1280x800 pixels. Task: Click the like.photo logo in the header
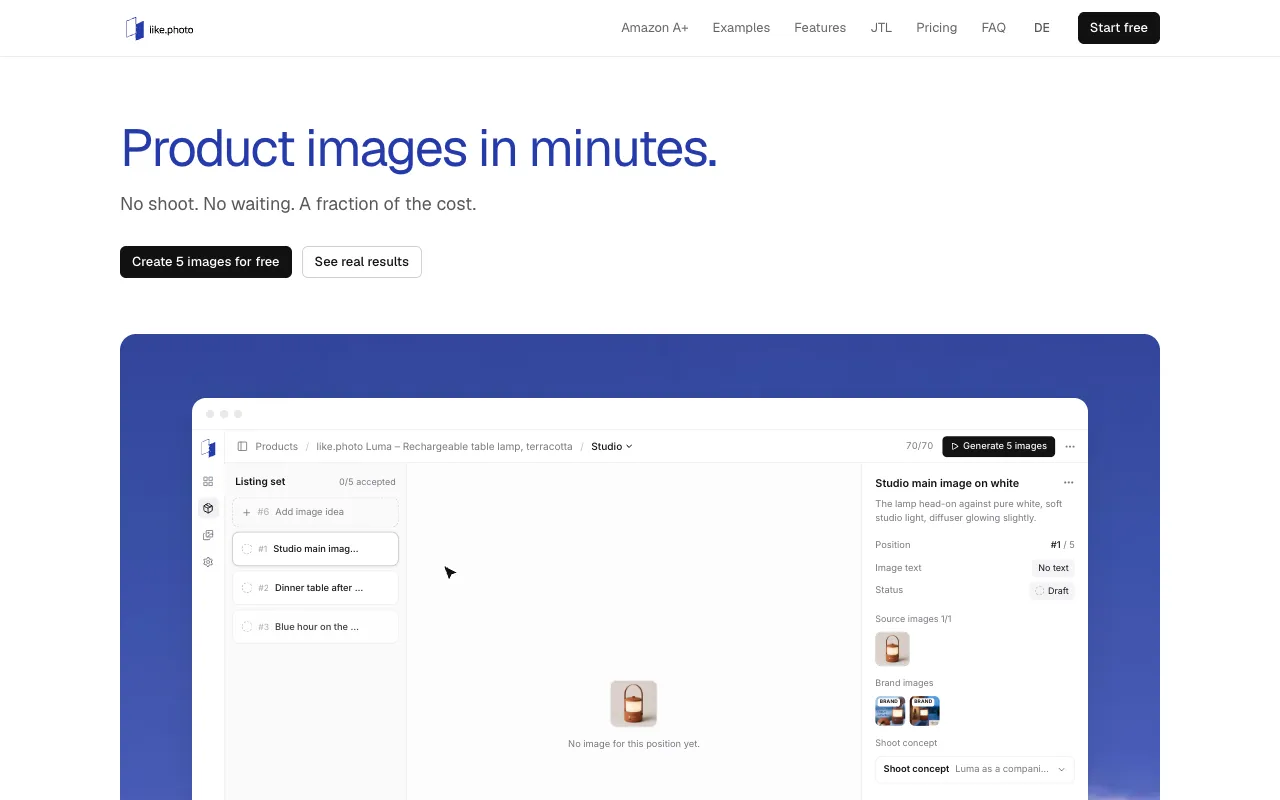159,29
